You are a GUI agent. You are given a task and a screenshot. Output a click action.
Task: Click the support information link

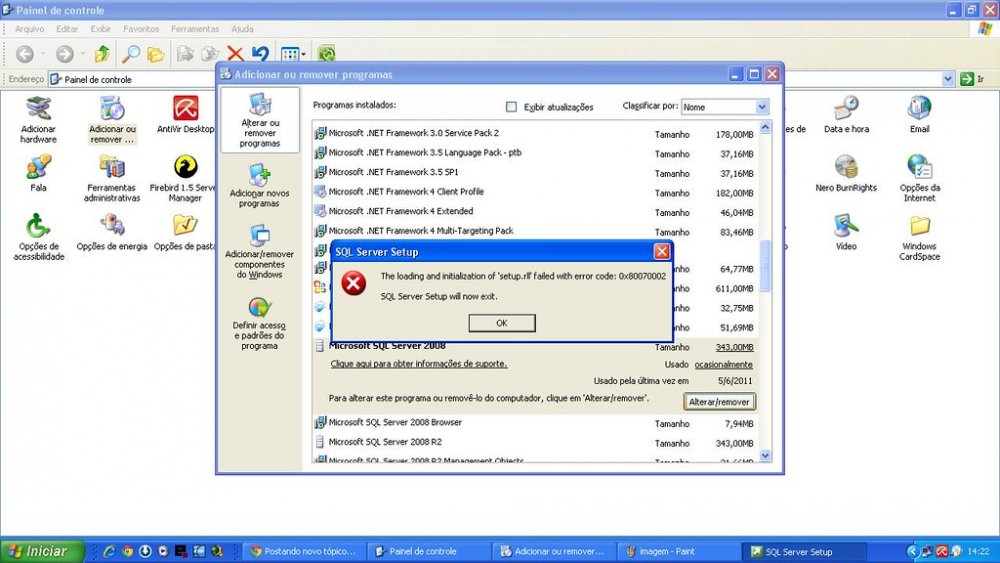[418, 364]
